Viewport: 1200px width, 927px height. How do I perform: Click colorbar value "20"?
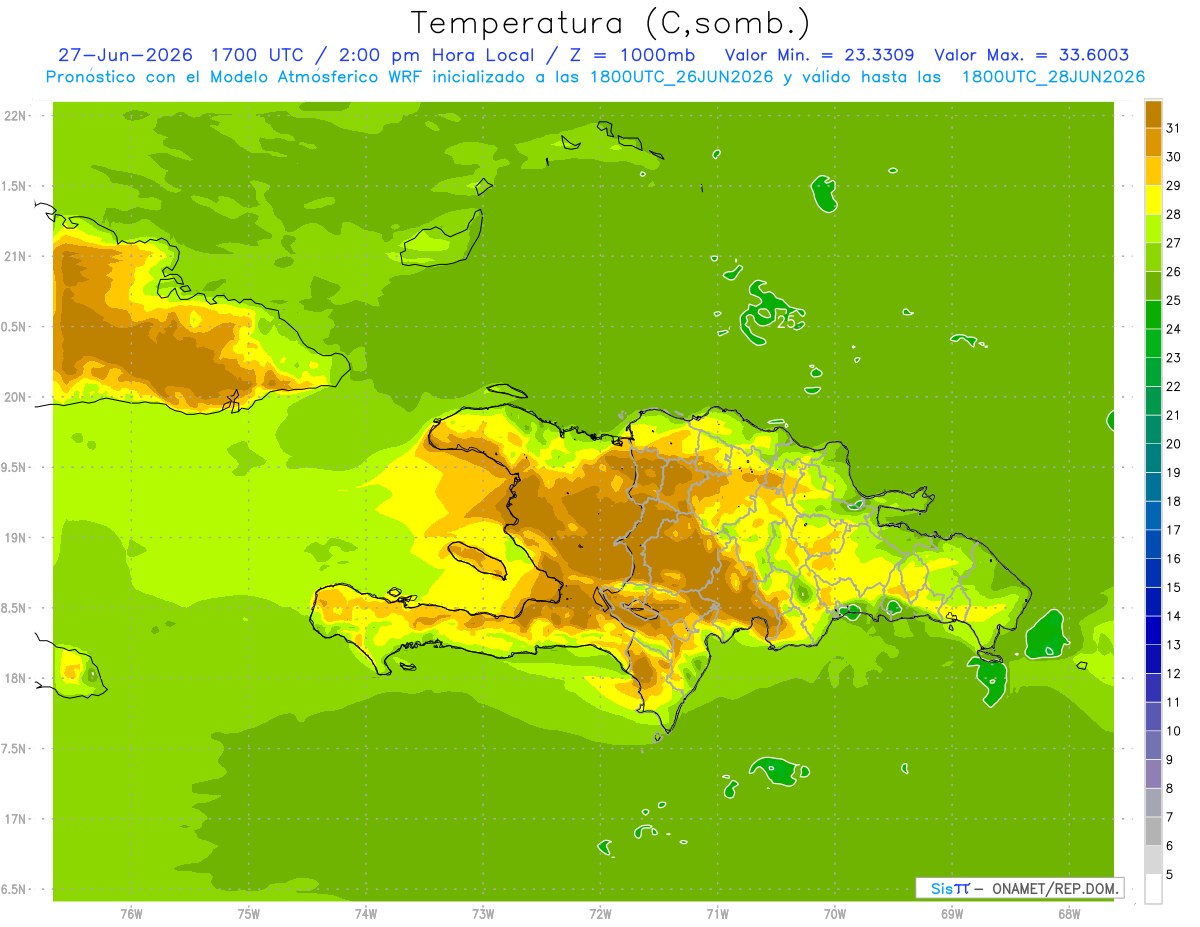tap(1173, 444)
